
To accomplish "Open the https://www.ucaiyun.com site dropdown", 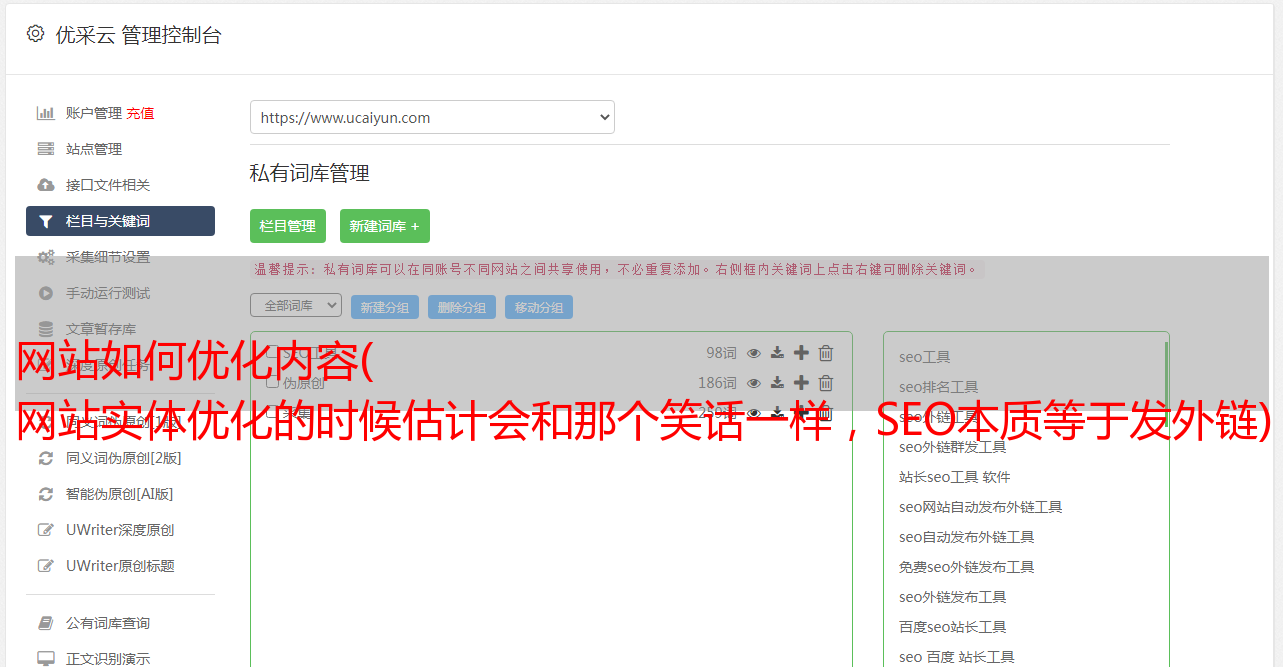I will point(432,117).
